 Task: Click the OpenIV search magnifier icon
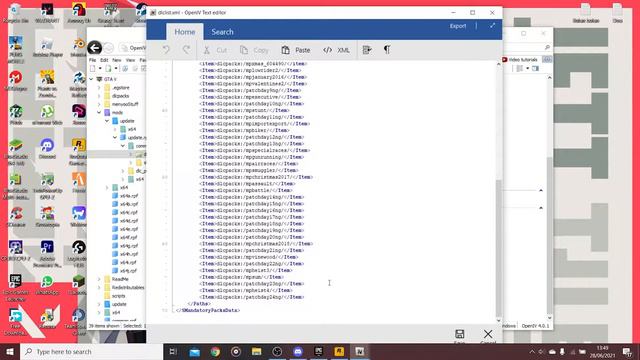[547, 47]
